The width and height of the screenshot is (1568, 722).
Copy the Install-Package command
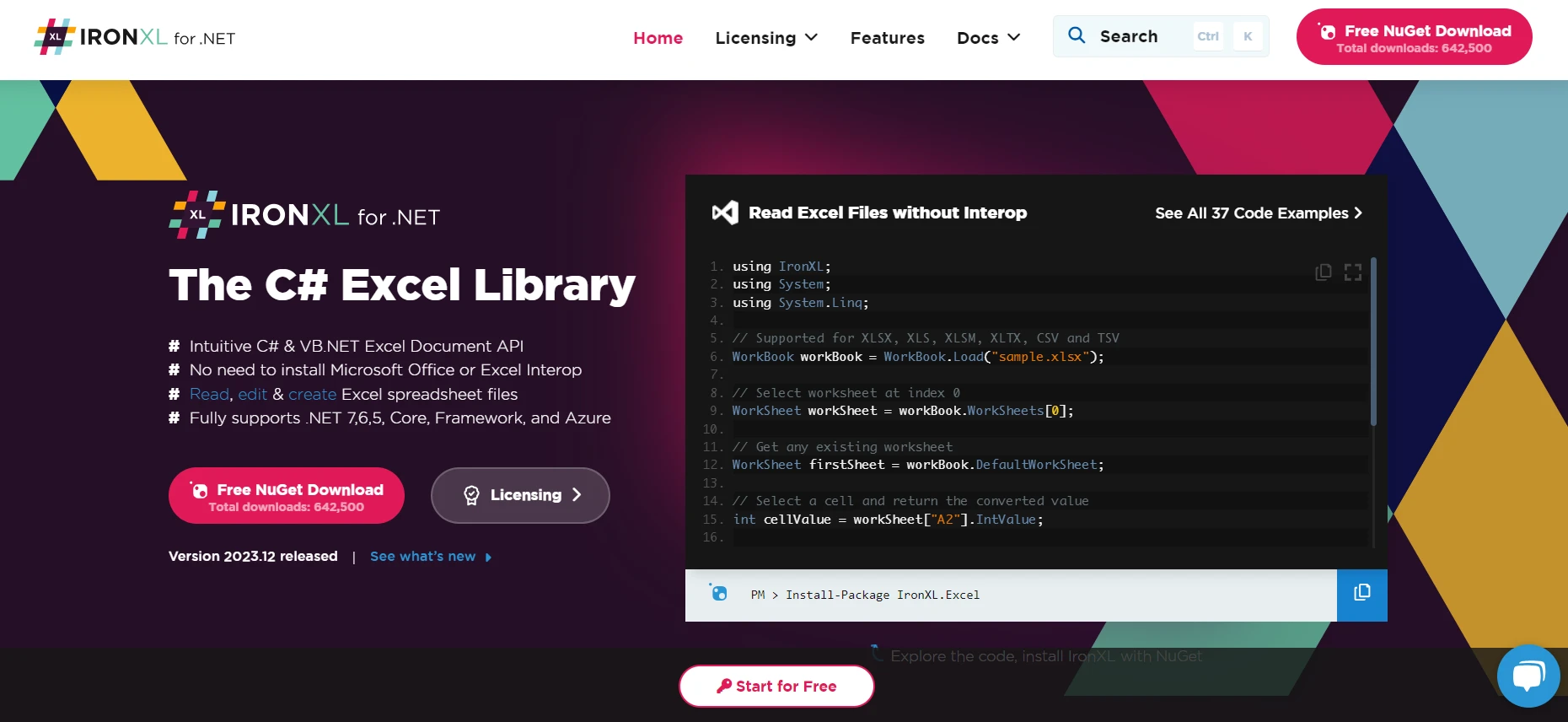(1361, 594)
